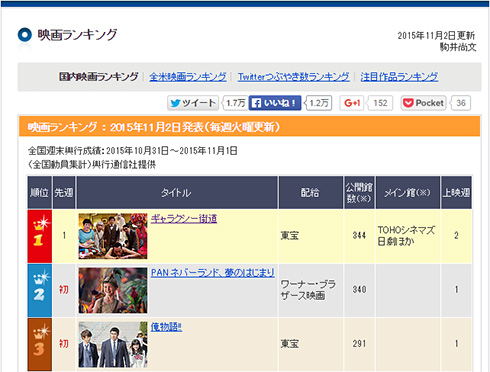Click the 先週 column header
490x372 pixels.
point(64,193)
